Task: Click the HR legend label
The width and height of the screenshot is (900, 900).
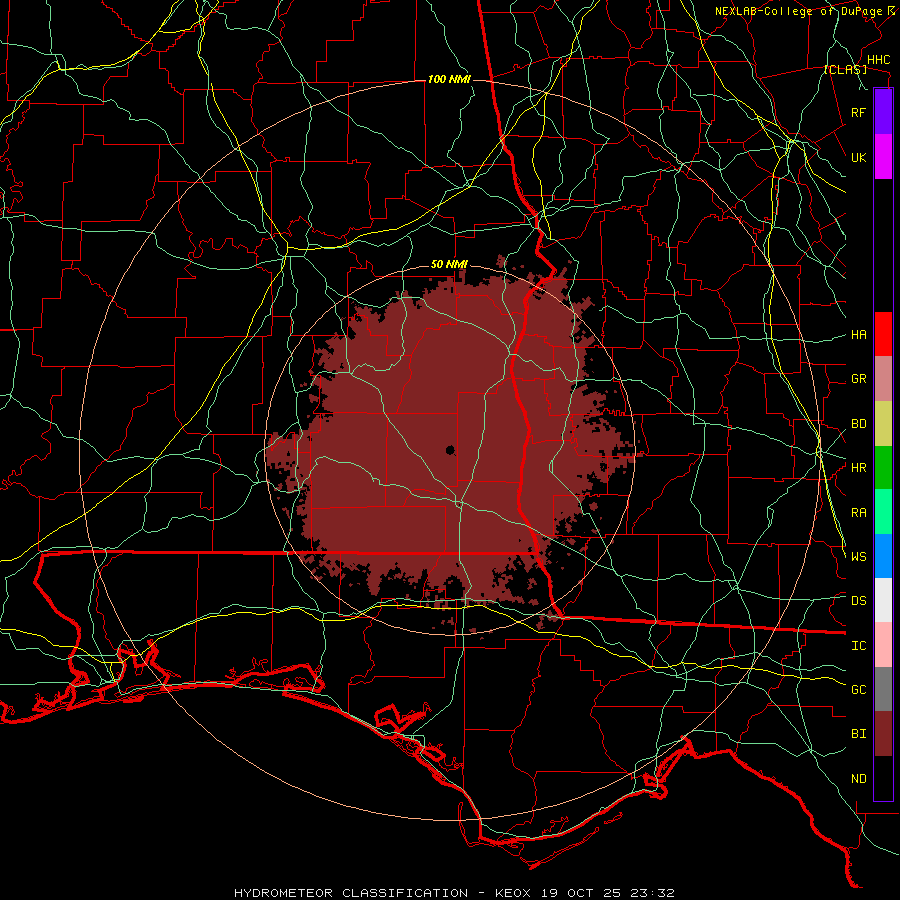Action: 858,468
